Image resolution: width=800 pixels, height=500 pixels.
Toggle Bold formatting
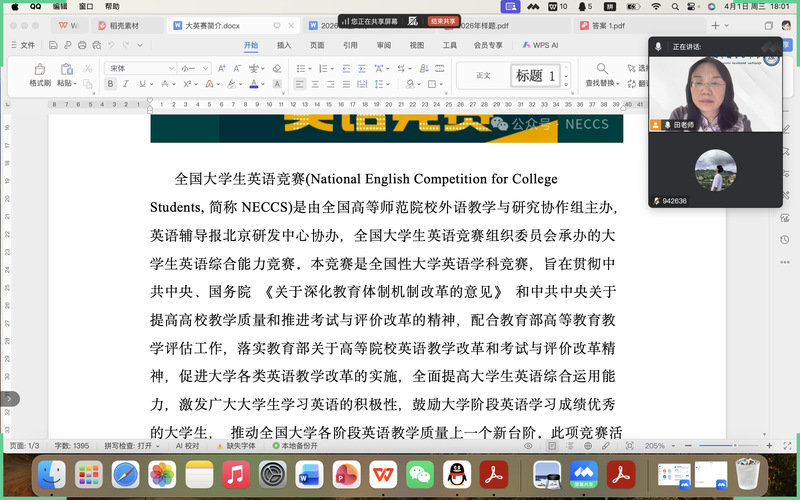[110, 84]
